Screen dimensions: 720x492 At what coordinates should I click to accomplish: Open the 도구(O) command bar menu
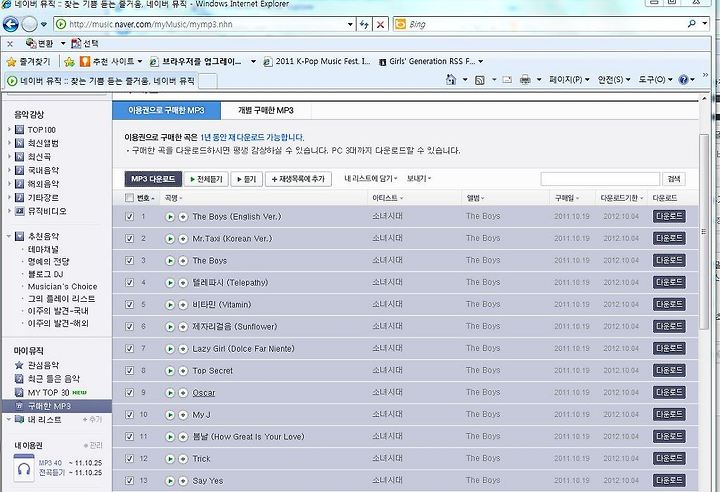click(x=655, y=80)
